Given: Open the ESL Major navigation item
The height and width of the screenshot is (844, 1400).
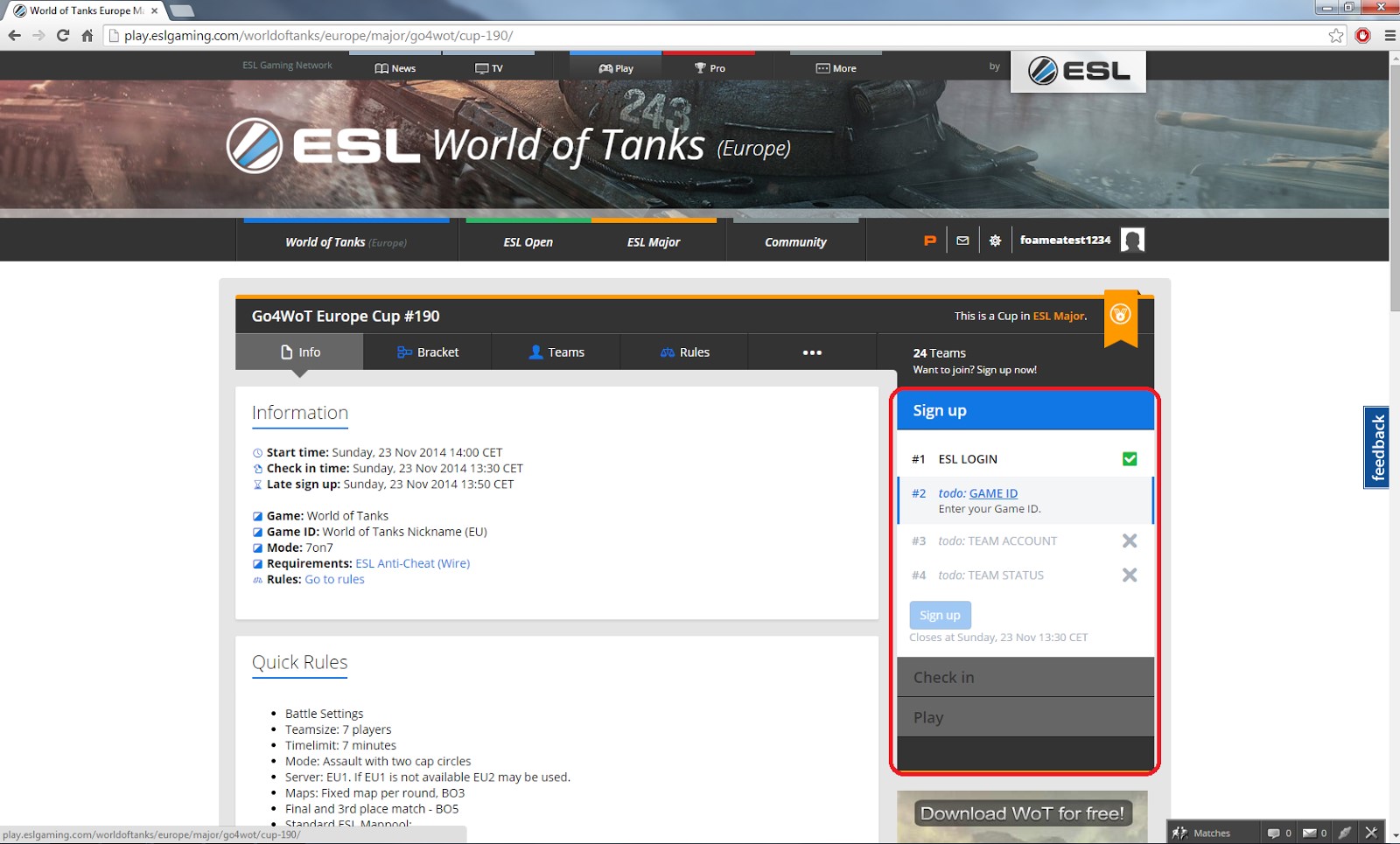Looking at the screenshot, I should [x=654, y=242].
